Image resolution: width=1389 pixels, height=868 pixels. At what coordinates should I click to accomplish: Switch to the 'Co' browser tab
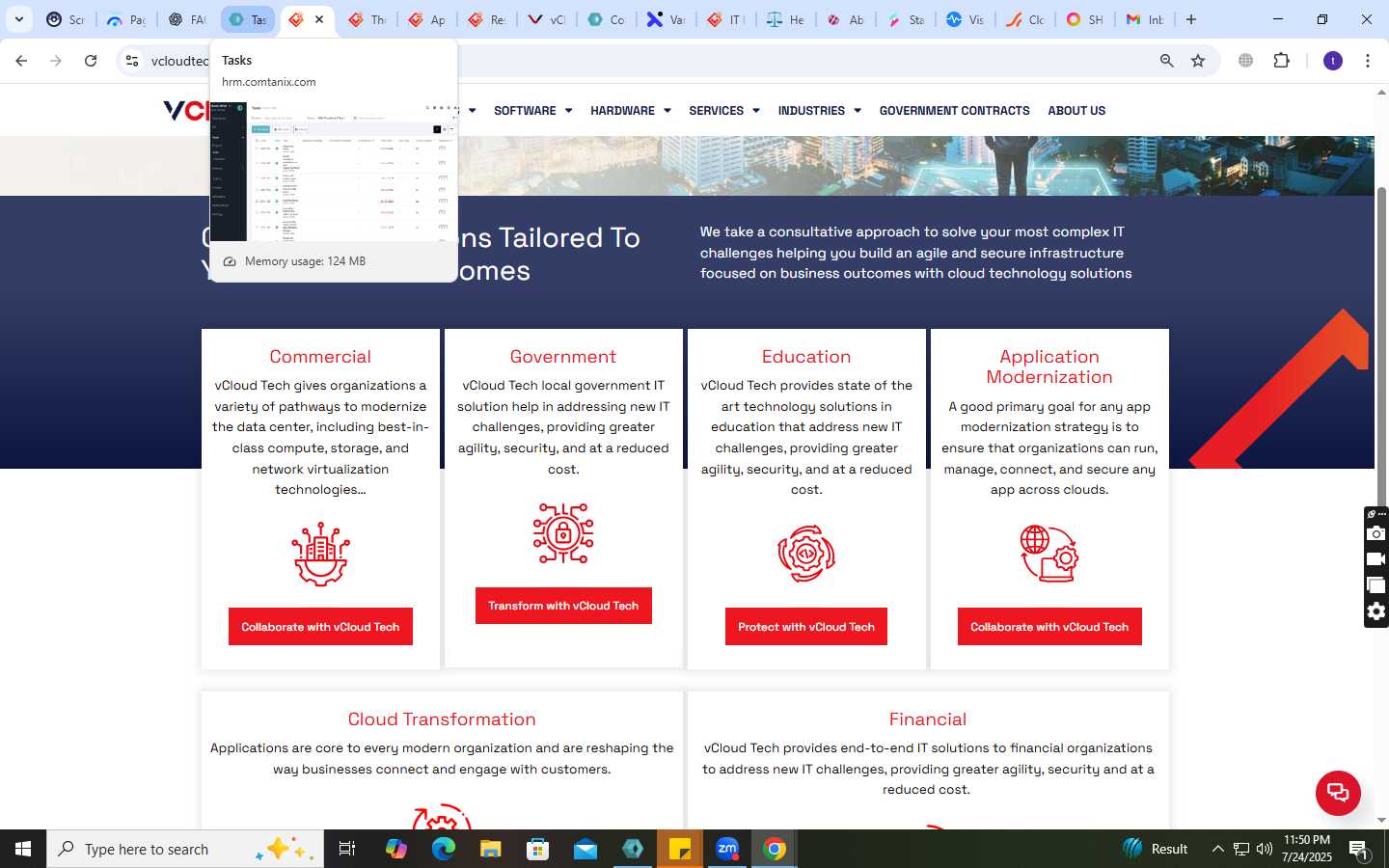coord(607,19)
